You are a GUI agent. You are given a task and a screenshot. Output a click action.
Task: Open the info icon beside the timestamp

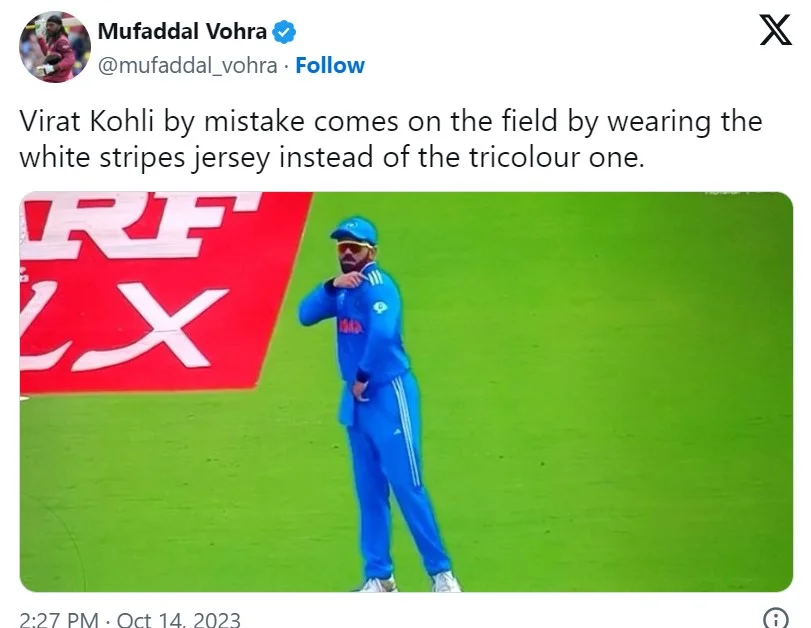pyautogui.click(x=774, y=618)
